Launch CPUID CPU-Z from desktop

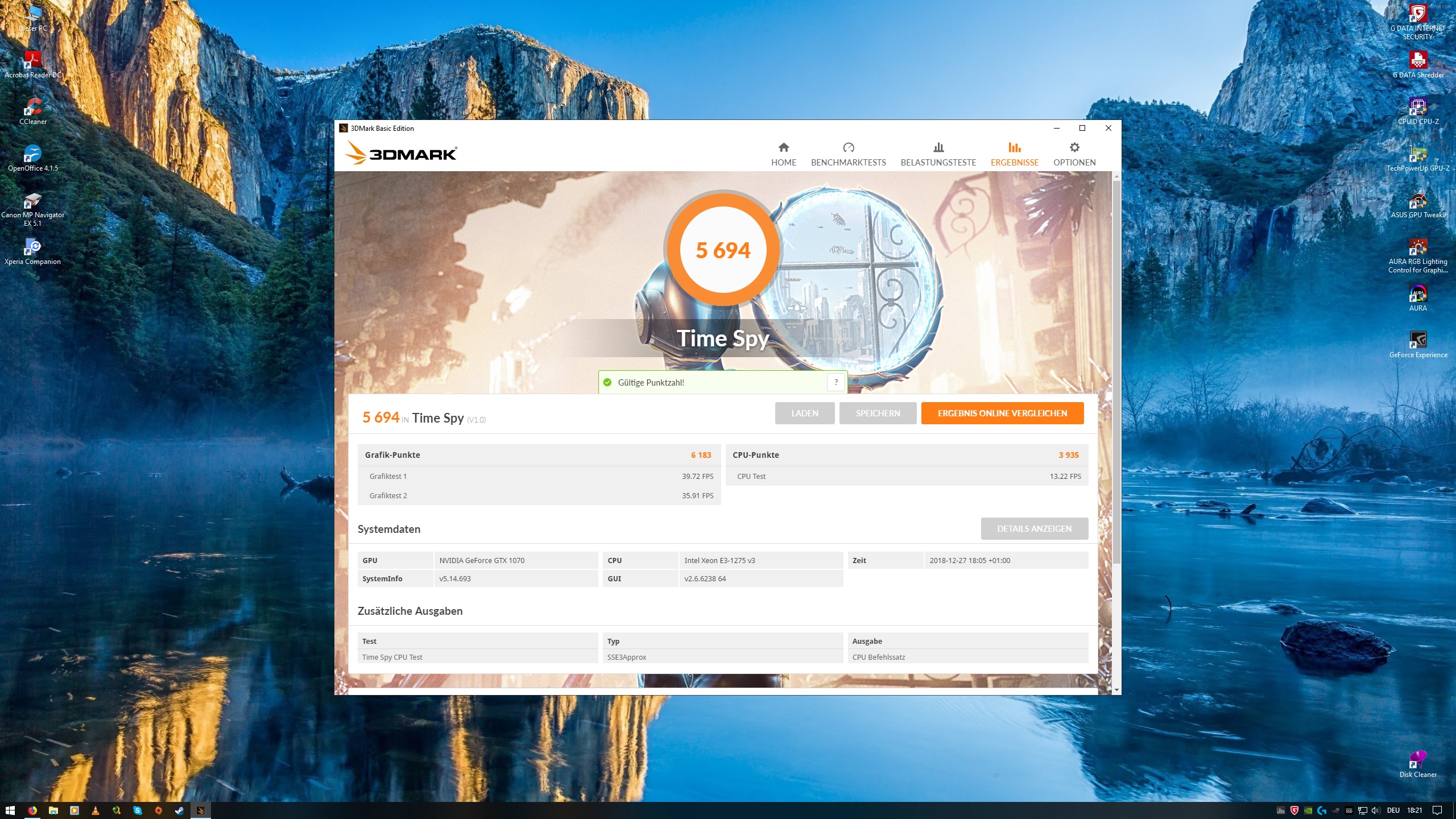(1418, 111)
